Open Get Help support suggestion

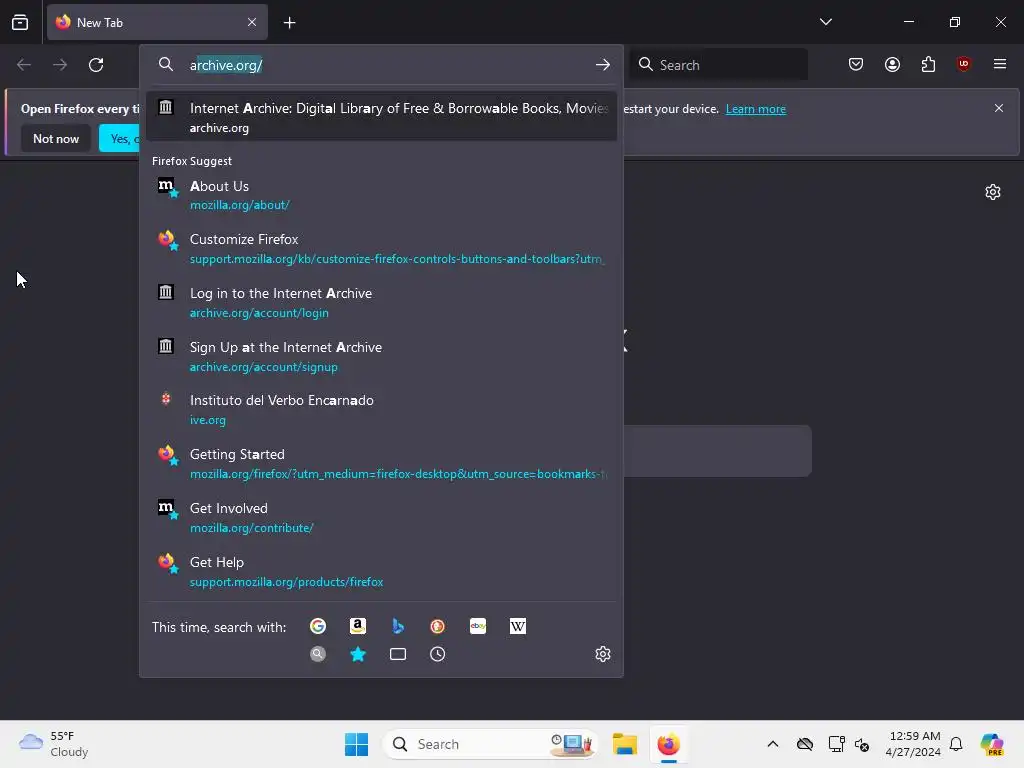tap(381, 571)
